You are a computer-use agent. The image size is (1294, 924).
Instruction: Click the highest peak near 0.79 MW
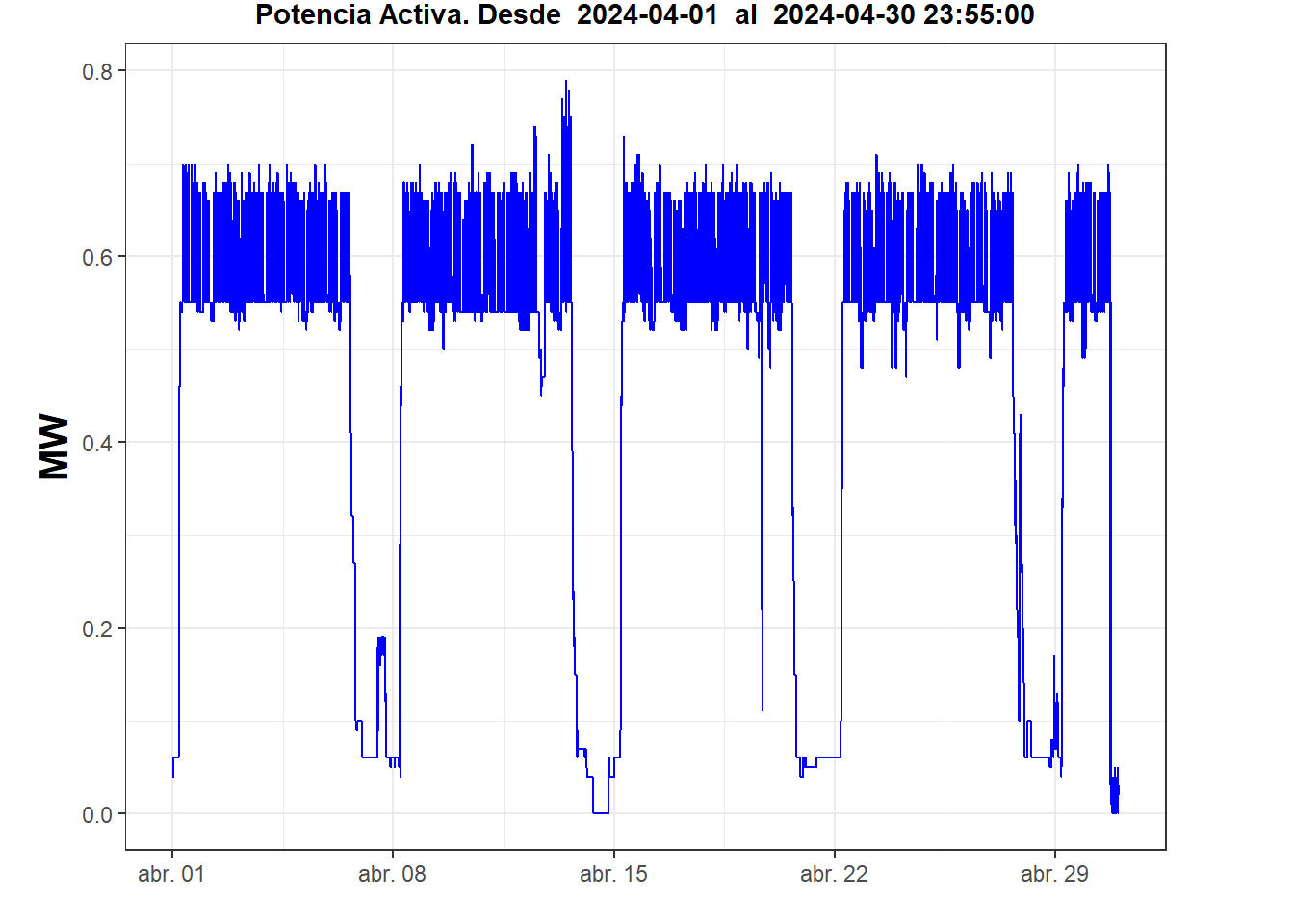(x=566, y=82)
